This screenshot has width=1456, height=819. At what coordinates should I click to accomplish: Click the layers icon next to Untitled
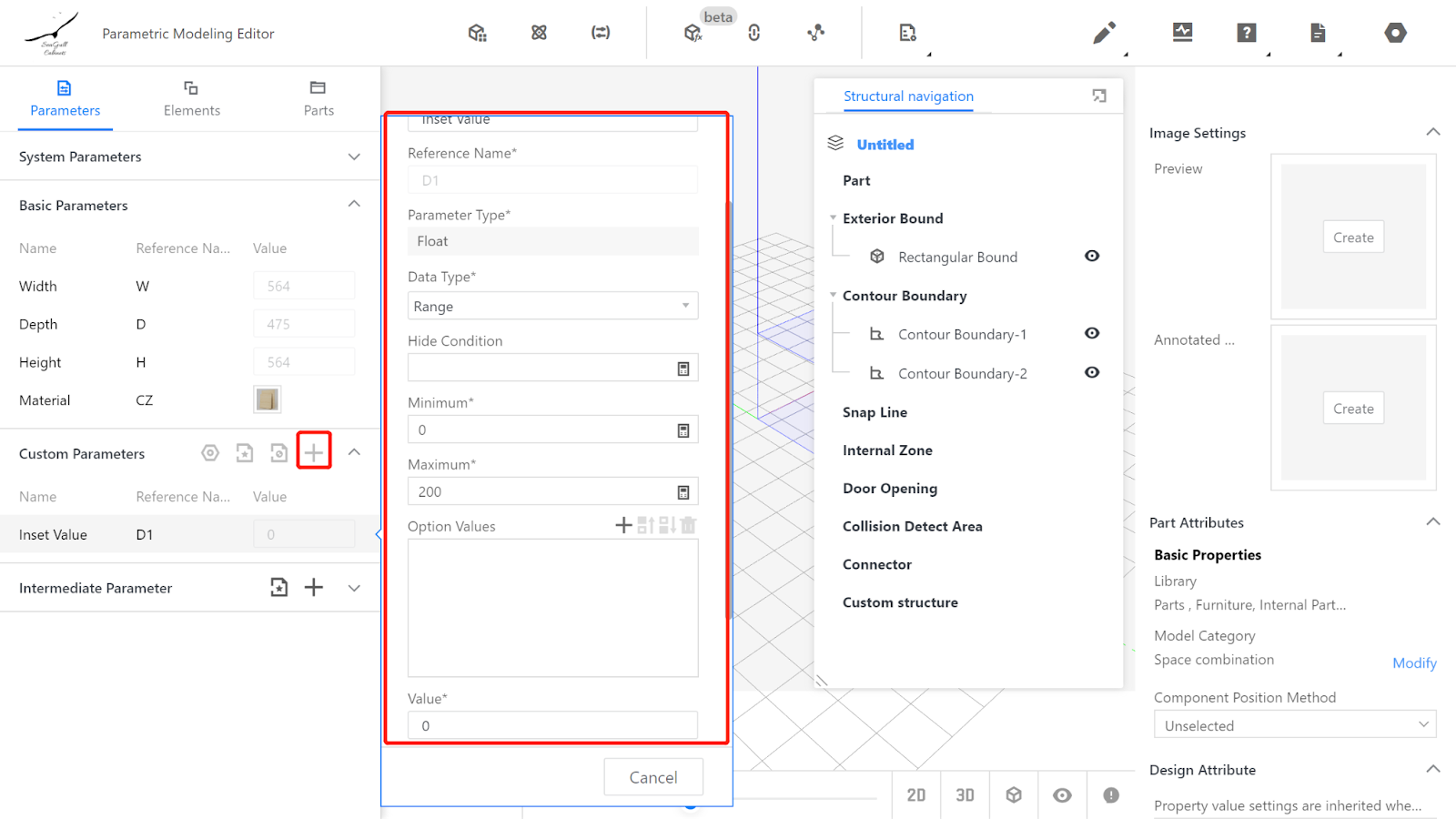(835, 143)
